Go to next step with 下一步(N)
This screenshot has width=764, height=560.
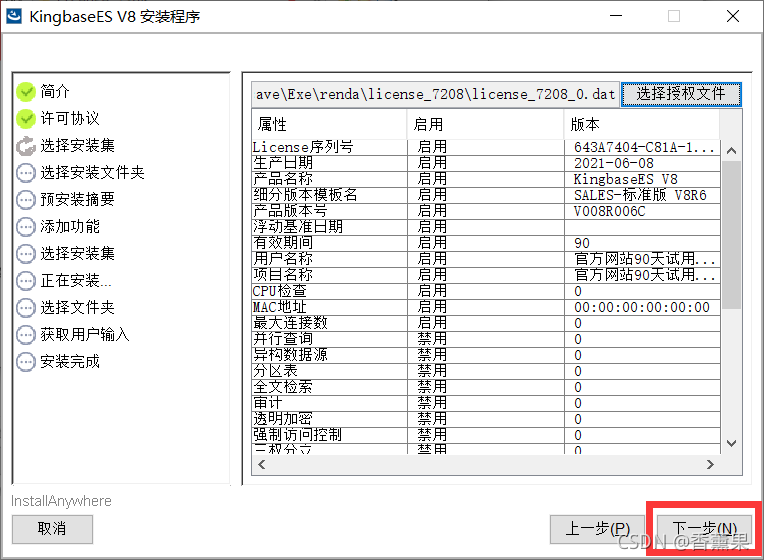(704, 529)
